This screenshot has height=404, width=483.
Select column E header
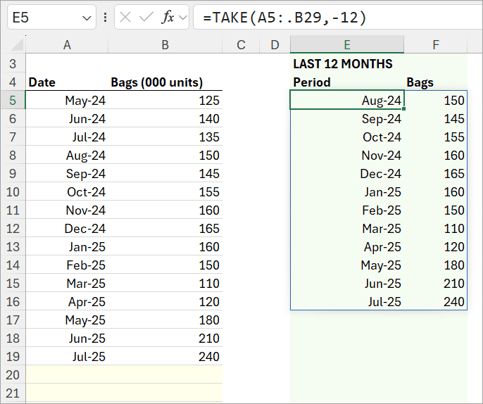[347, 45]
